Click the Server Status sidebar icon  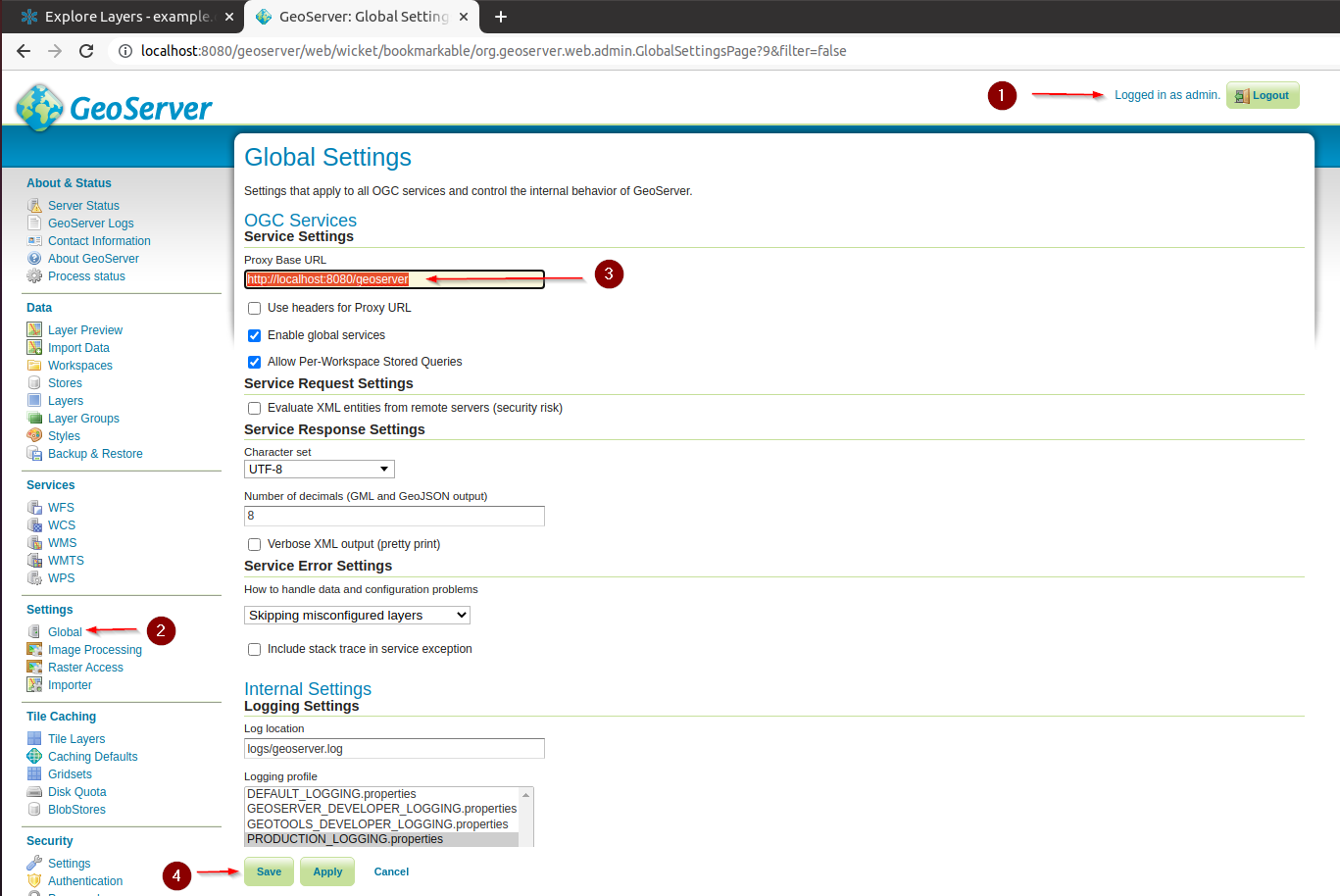[x=34, y=206]
